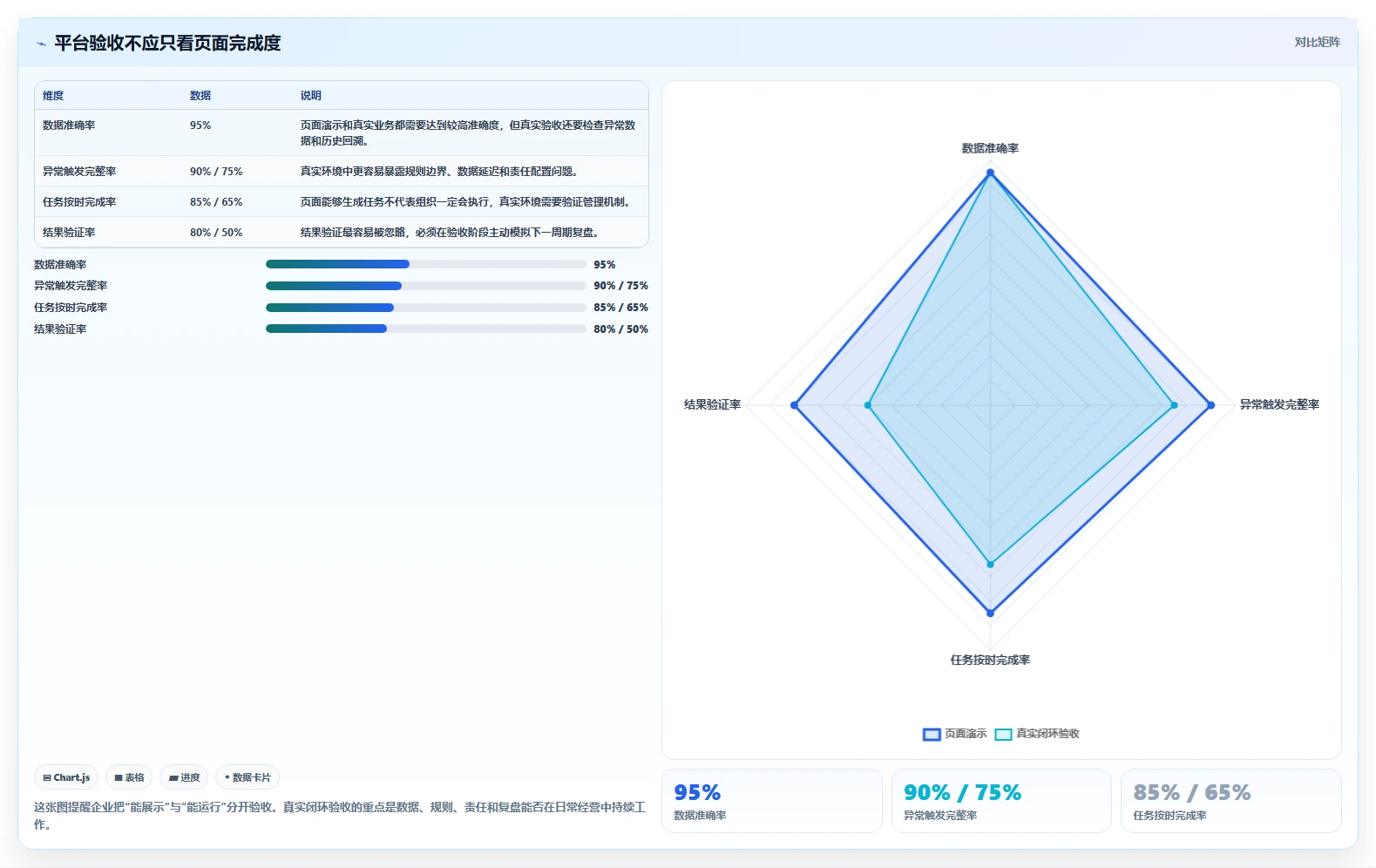Click the summary paragraph starting 这张图提醒企业
The height and width of the screenshot is (868, 1376).
pyautogui.click(x=340, y=816)
